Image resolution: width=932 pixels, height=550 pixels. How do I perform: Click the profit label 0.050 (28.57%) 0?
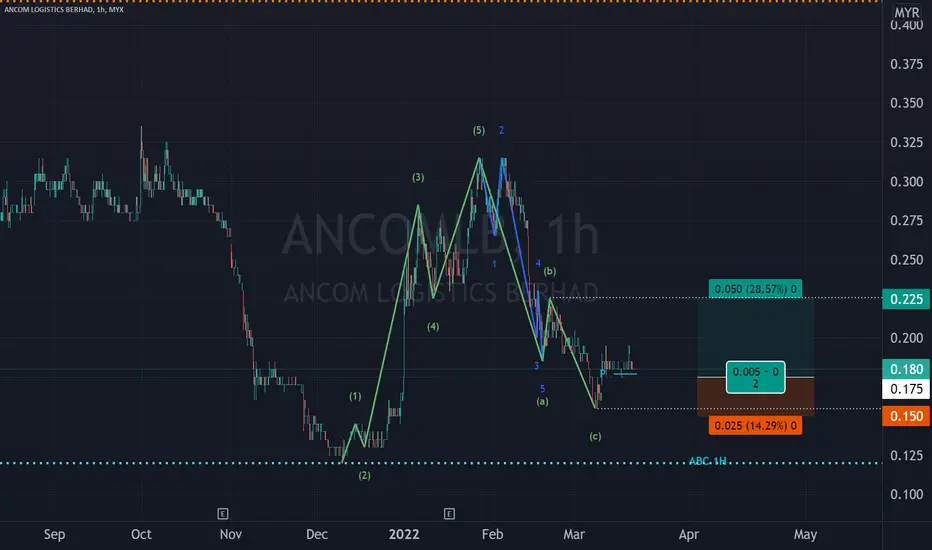[755, 289]
